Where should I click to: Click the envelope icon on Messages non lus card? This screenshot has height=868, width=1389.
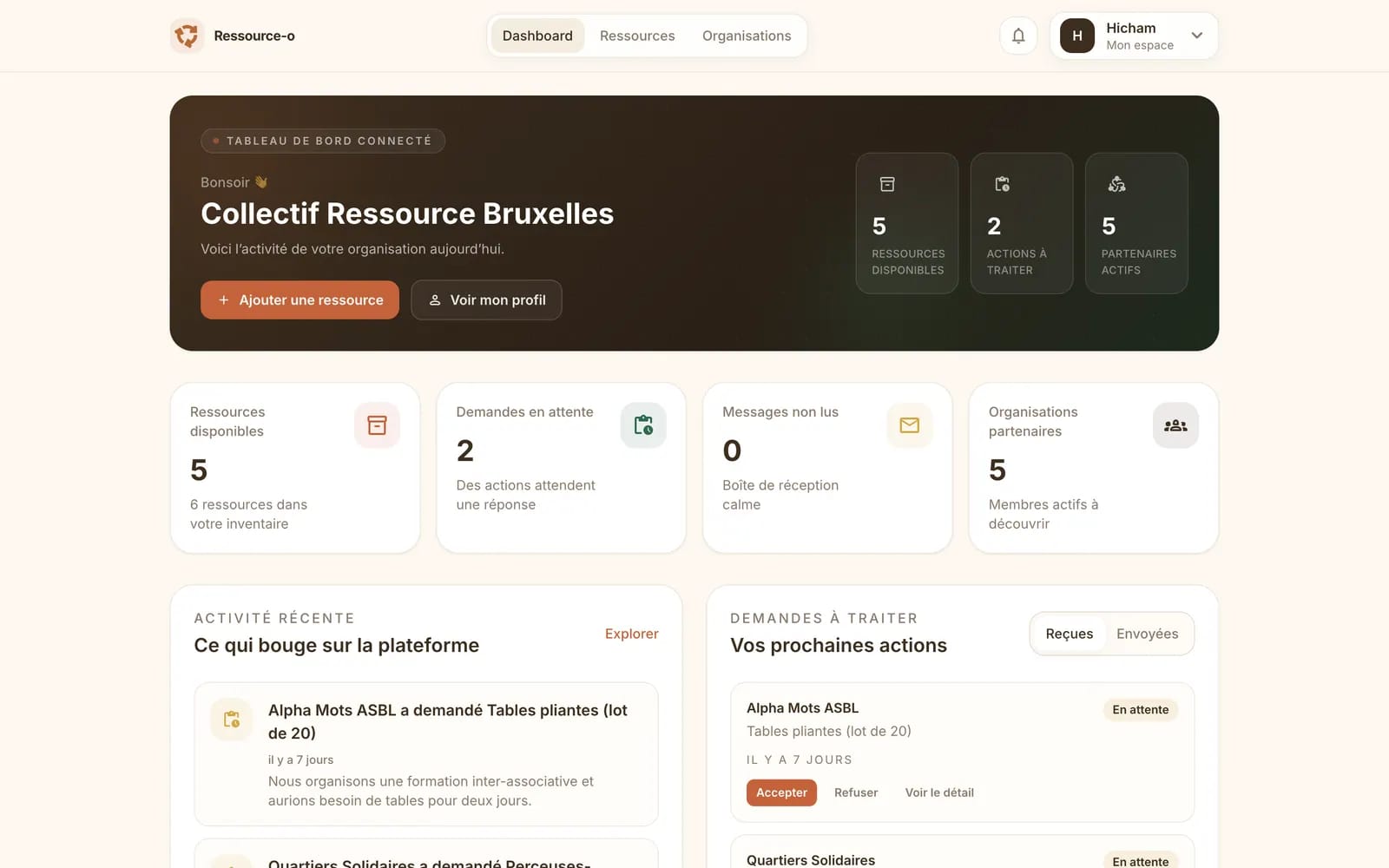[x=909, y=425]
